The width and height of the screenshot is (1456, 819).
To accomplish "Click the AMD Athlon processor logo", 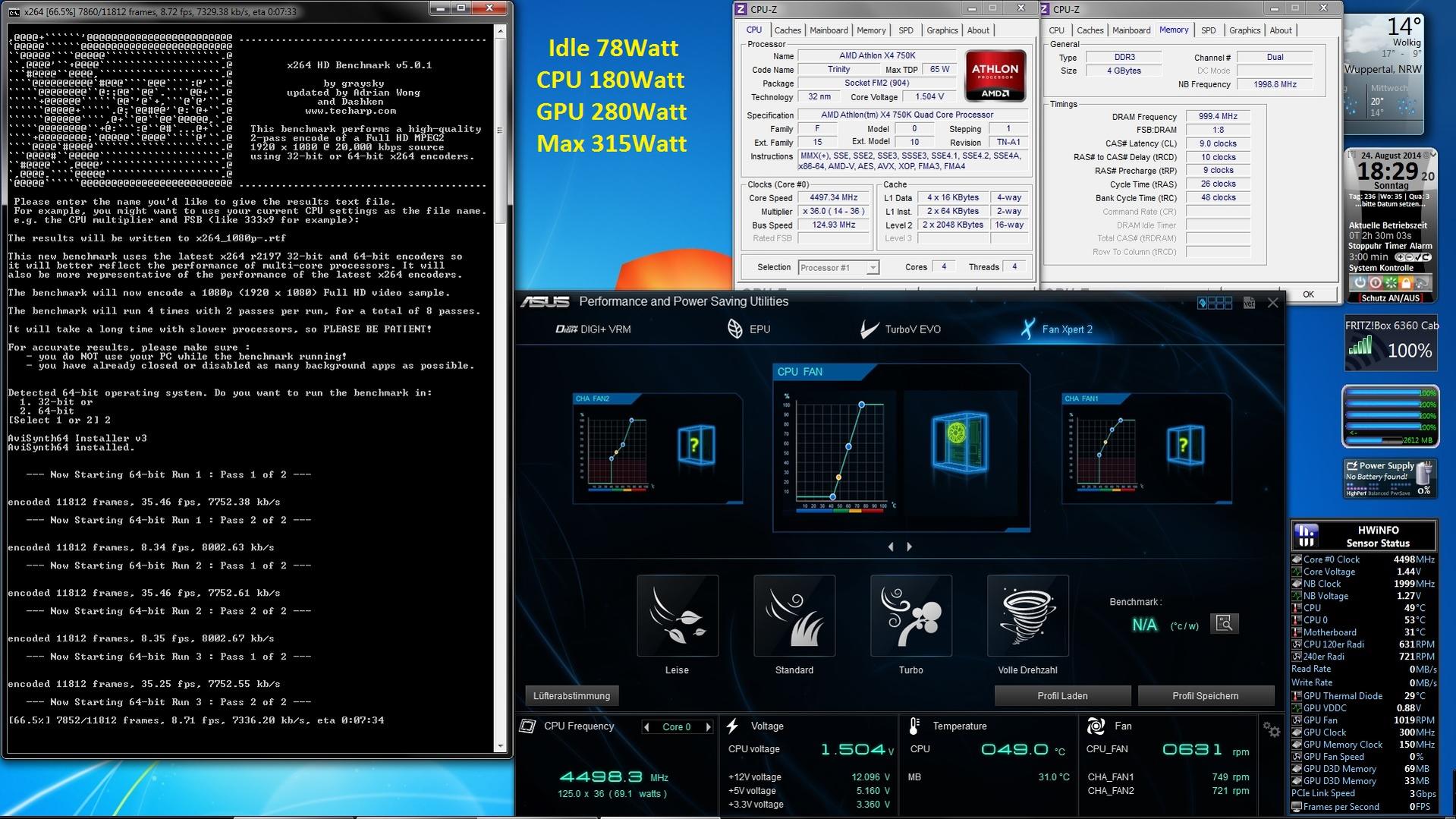I will [995, 76].
